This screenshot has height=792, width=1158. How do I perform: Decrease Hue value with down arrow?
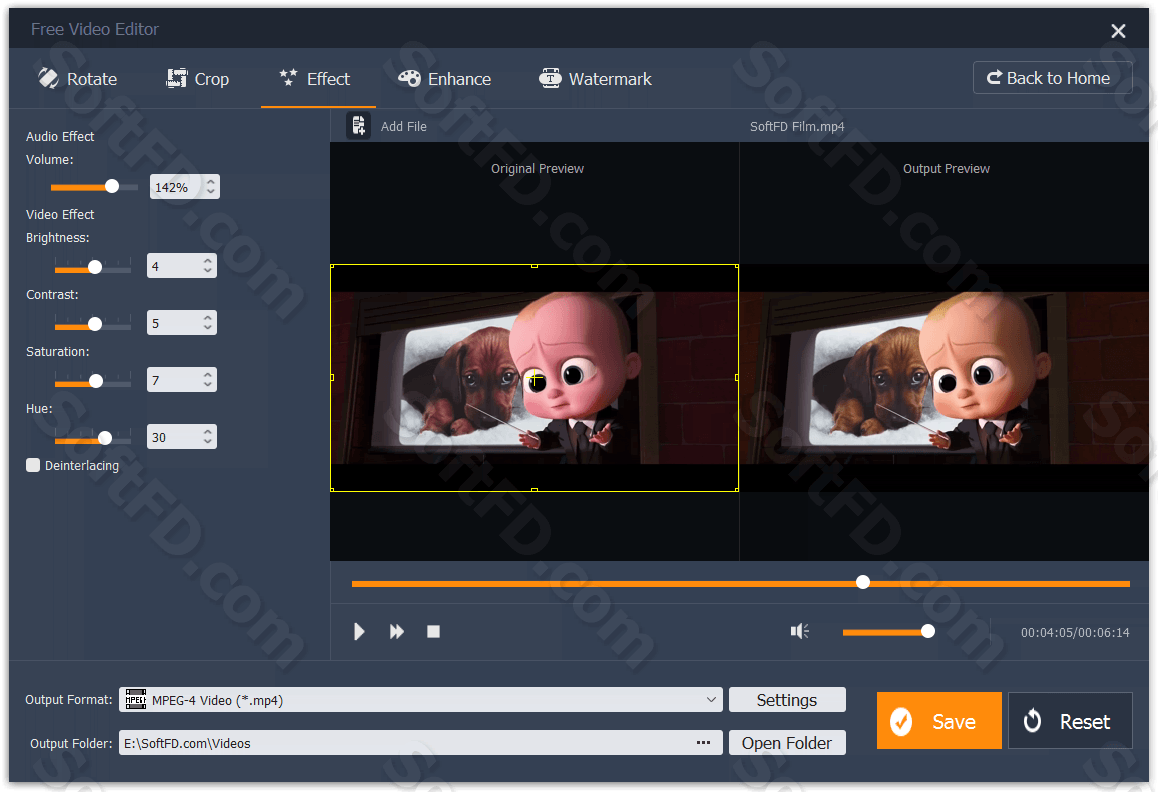pos(208,442)
